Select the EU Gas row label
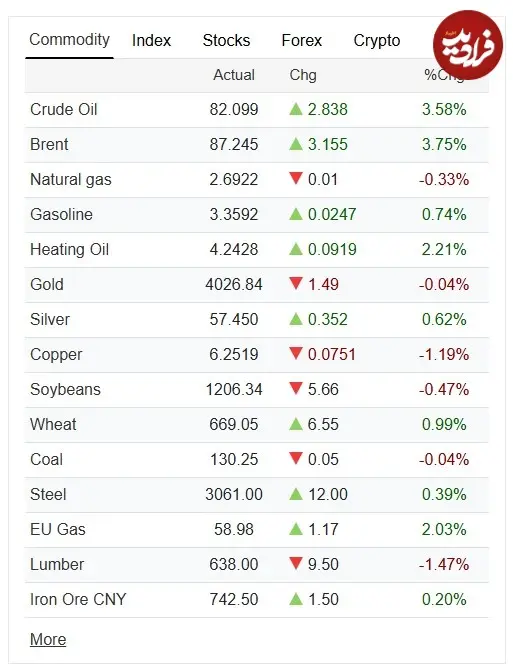 (x=58, y=529)
